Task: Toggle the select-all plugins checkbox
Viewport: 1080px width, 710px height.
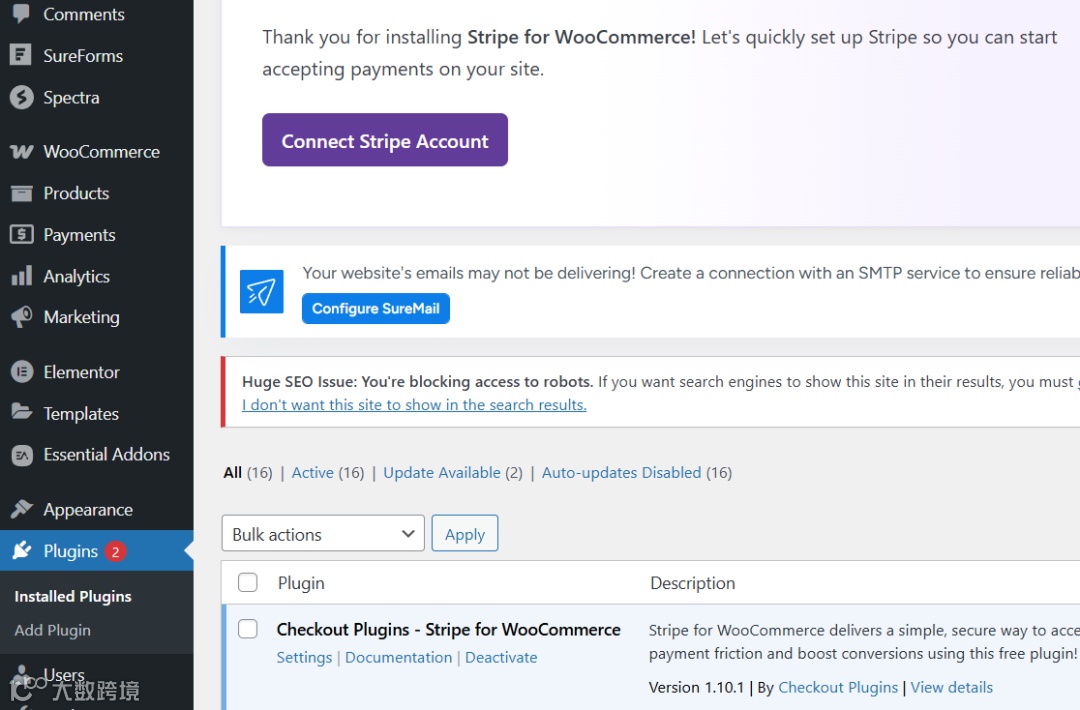Action: 247,583
